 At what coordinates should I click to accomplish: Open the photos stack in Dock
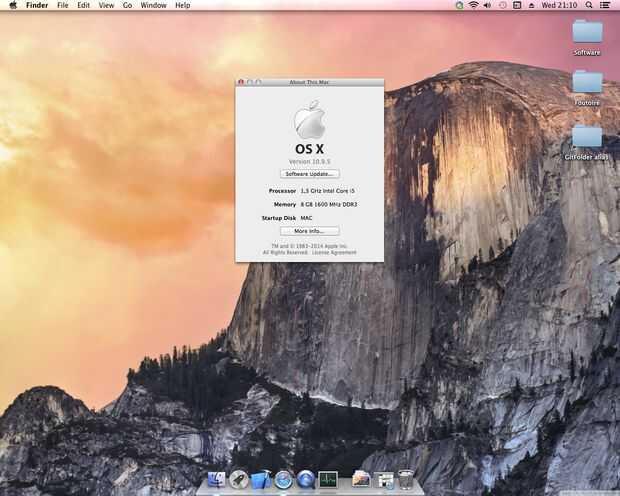tap(361, 479)
